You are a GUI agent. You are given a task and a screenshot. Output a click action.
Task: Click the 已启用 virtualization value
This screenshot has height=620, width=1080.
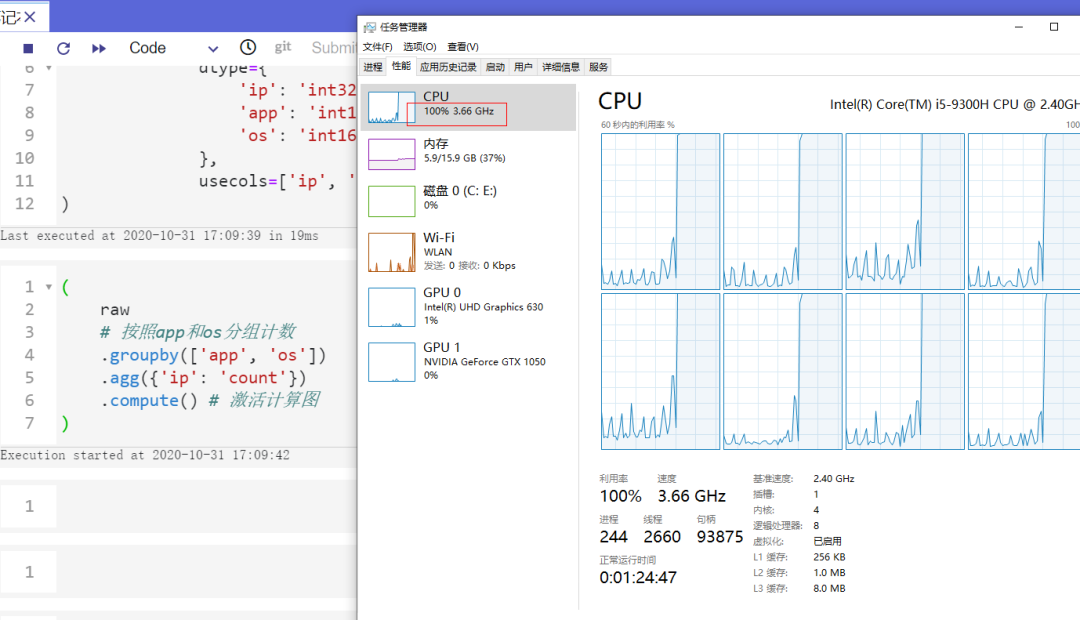coord(827,541)
